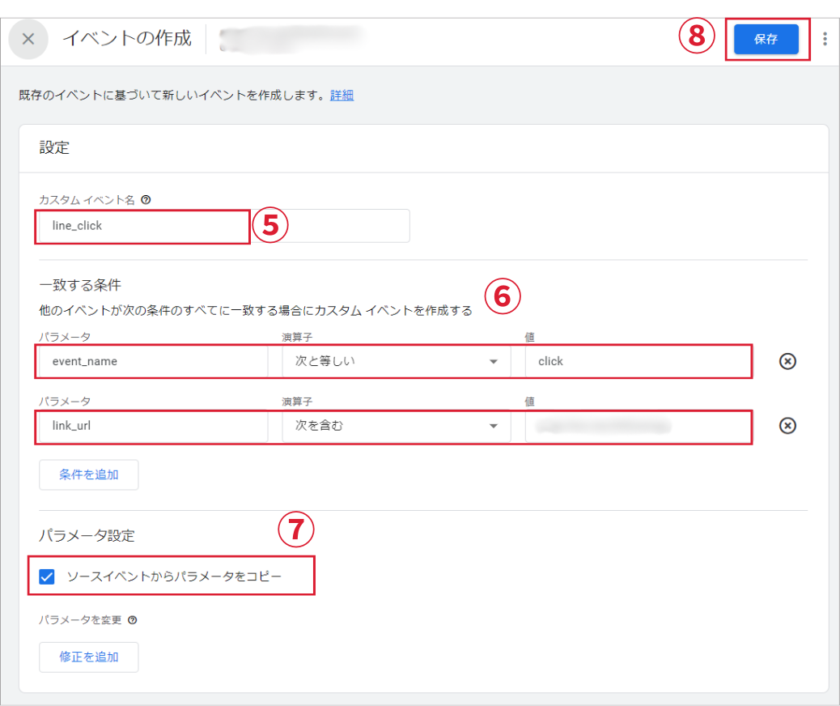
Task: Click the ソースイベントからパラメータをコピー label text
Action: point(174,577)
